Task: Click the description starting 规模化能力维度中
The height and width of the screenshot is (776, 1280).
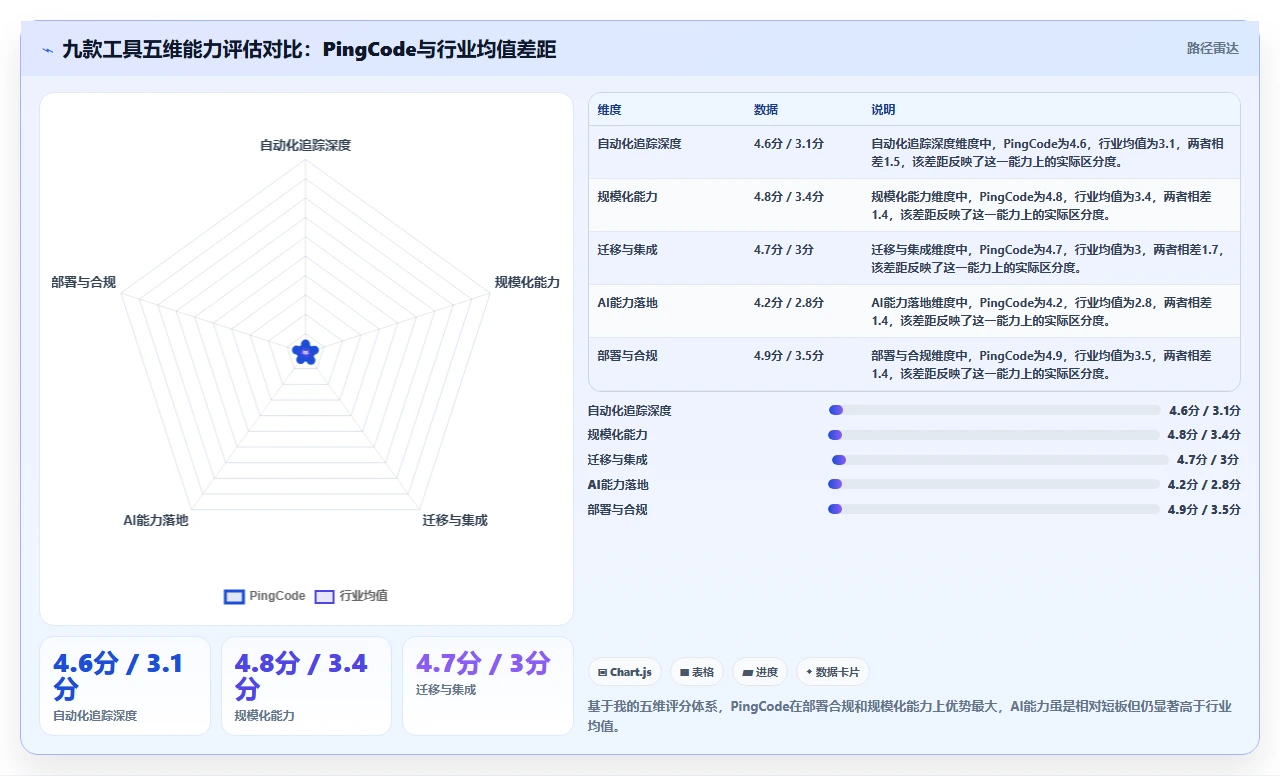Action: (1041, 205)
